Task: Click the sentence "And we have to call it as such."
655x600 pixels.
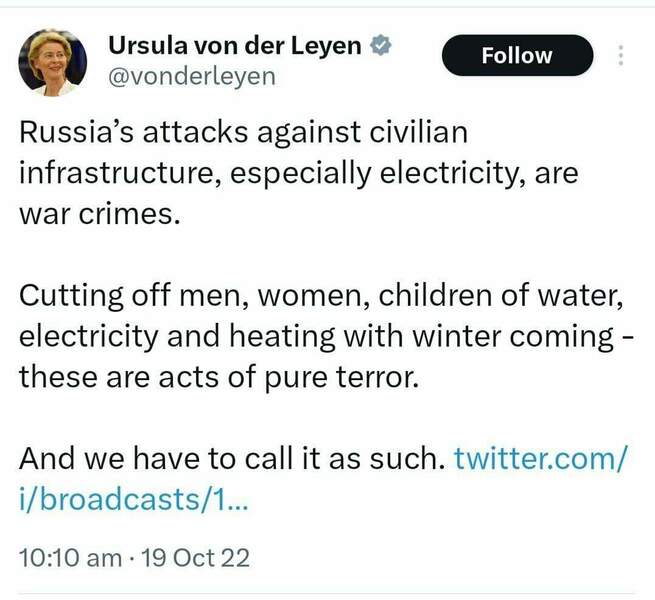Action: coord(232,459)
